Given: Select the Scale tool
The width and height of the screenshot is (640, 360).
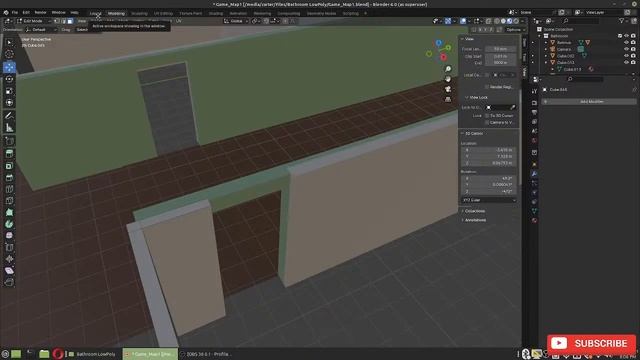Looking at the screenshot, I should (9, 91).
